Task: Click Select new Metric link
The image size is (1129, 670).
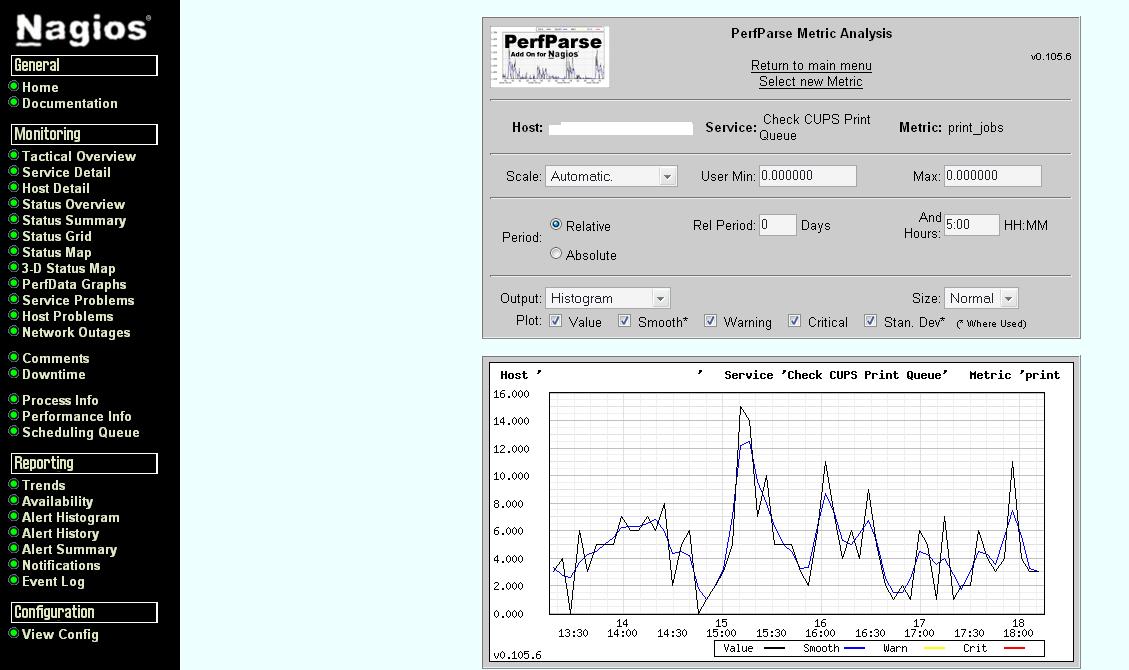Action: [811, 81]
